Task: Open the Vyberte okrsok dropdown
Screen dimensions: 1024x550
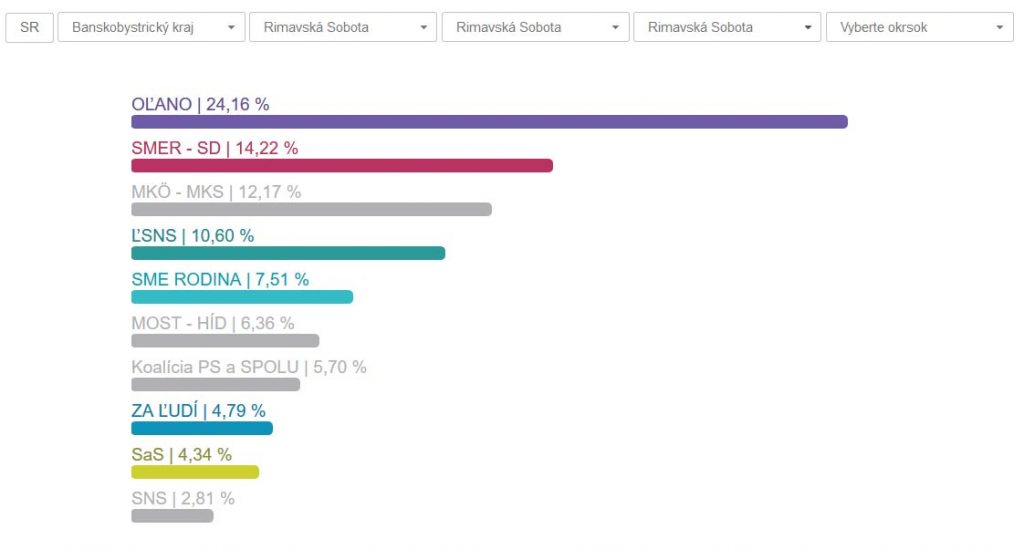Action: (919, 27)
